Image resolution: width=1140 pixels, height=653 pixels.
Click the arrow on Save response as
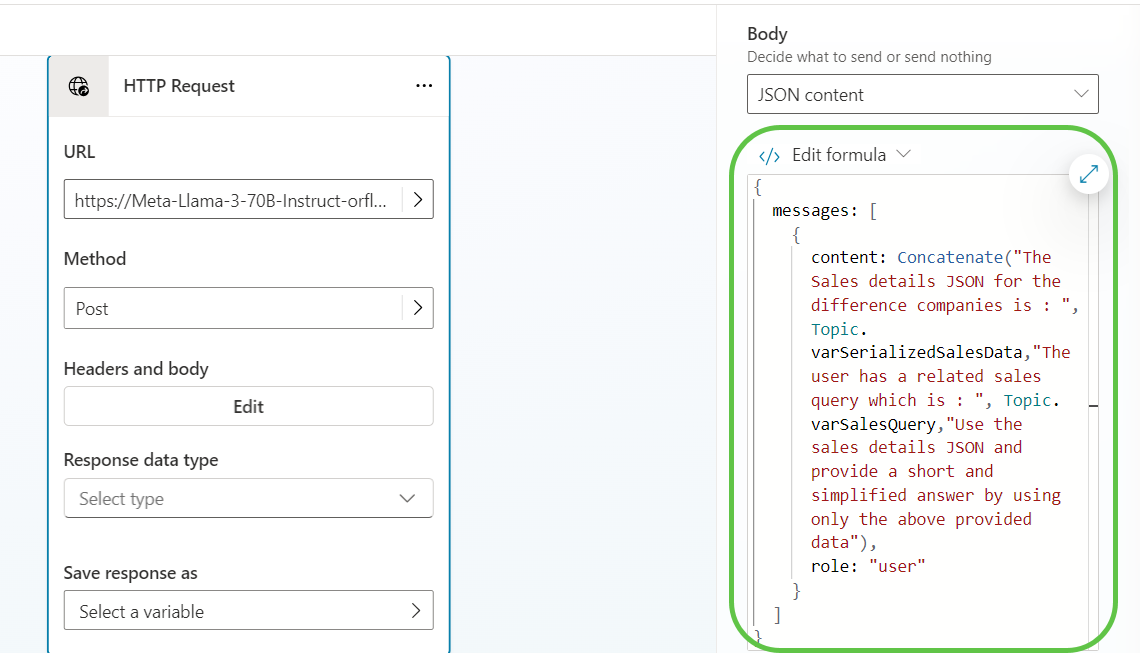[418, 610]
